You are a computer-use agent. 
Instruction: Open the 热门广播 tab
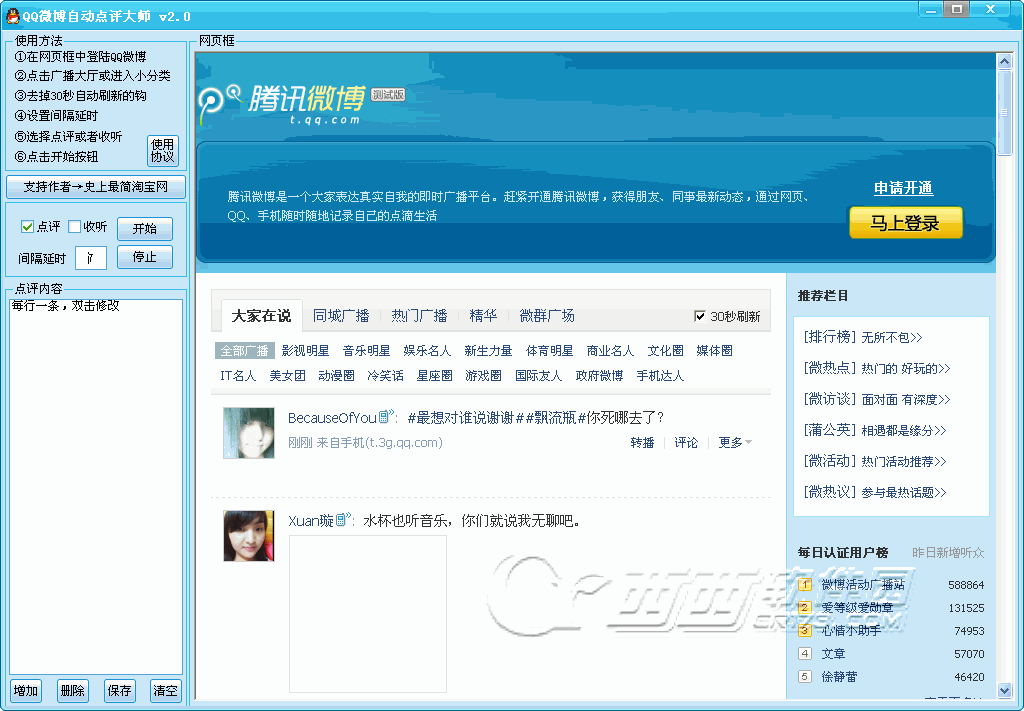pyautogui.click(x=419, y=316)
